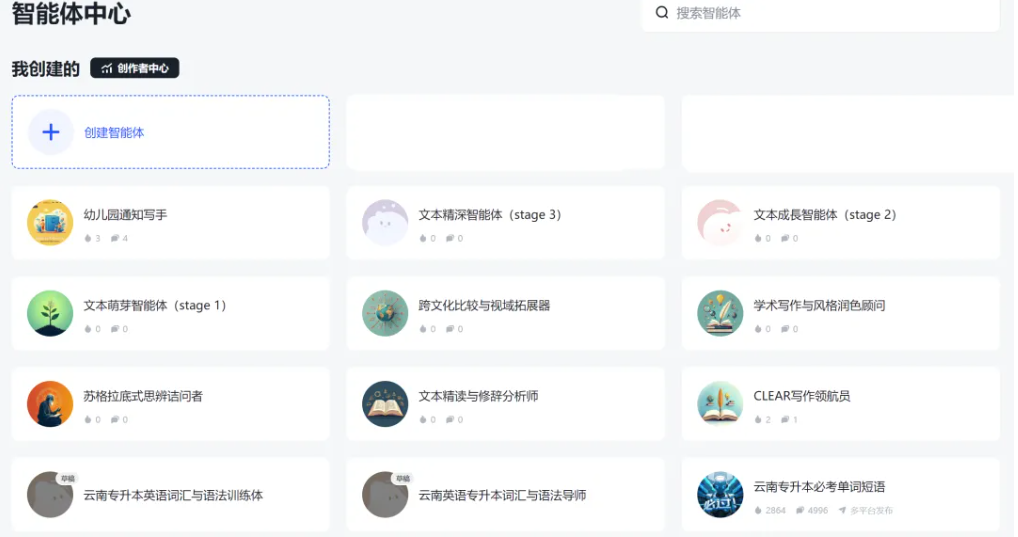The height and width of the screenshot is (537, 1018).
Task: Open the 文本精深智能体 (stage 3) card
Action: pos(505,223)
